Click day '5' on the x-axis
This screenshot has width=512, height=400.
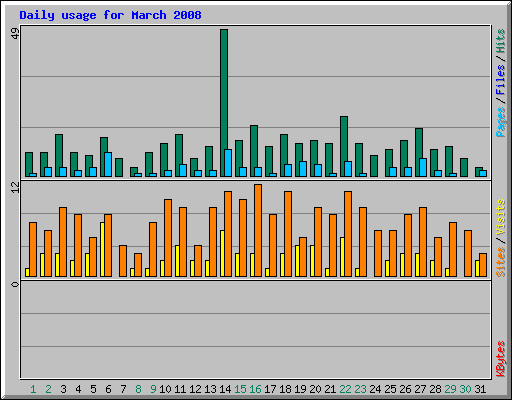93,389
